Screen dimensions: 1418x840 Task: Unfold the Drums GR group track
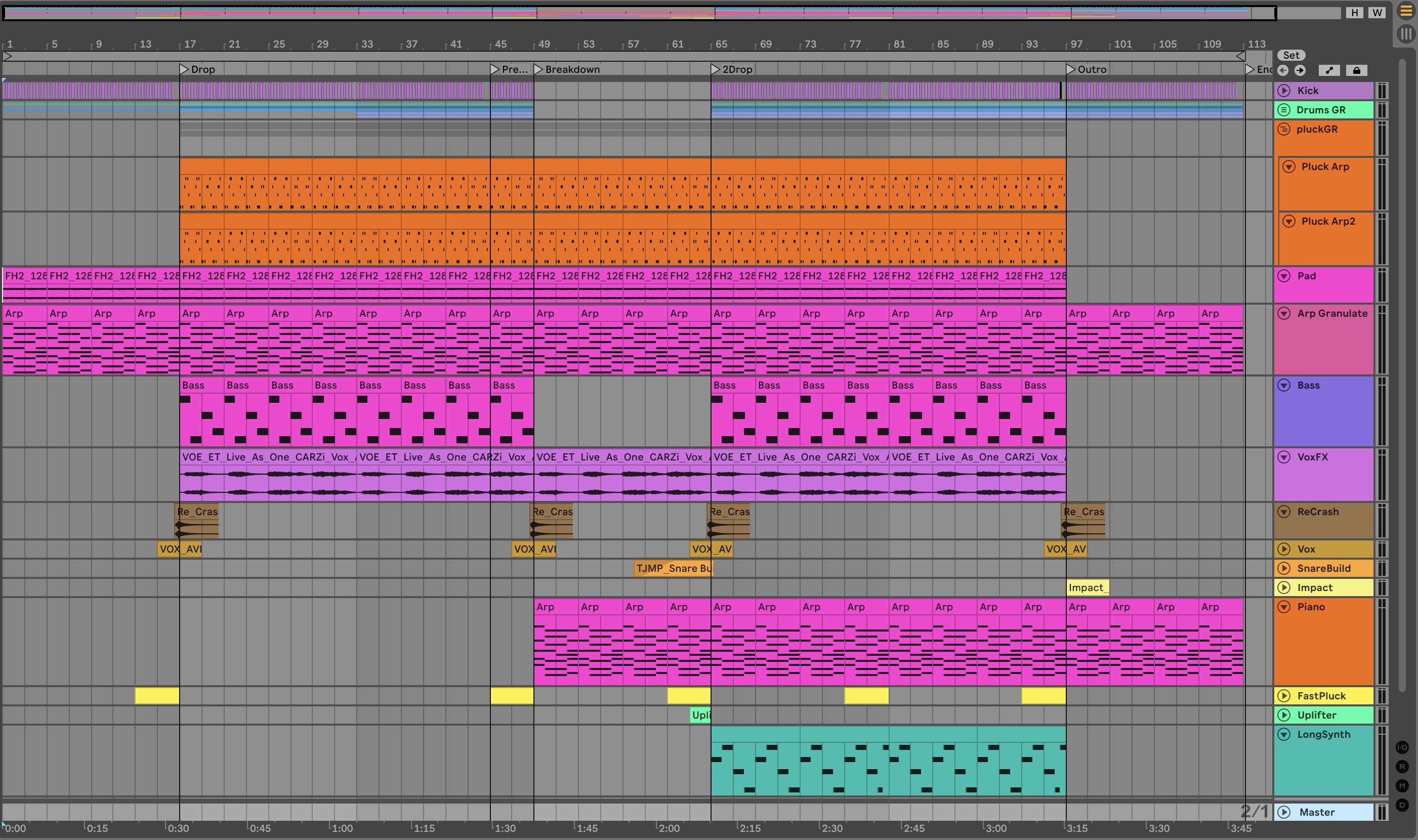[1284, 110]
